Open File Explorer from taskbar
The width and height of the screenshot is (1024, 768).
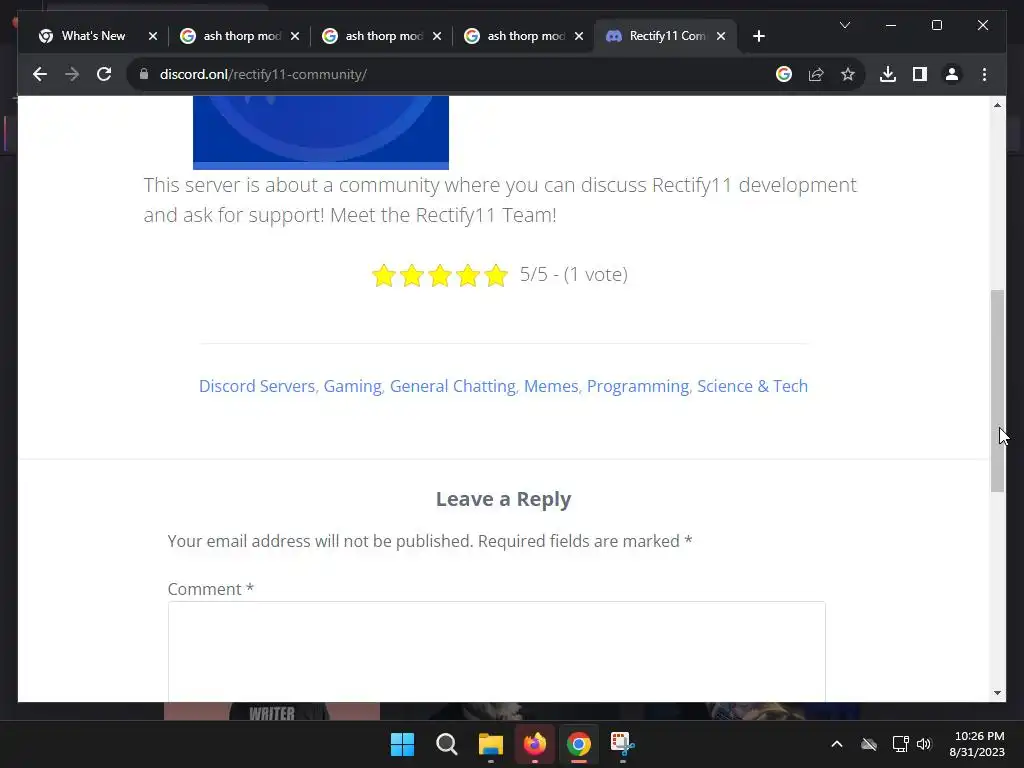(490, 744)
